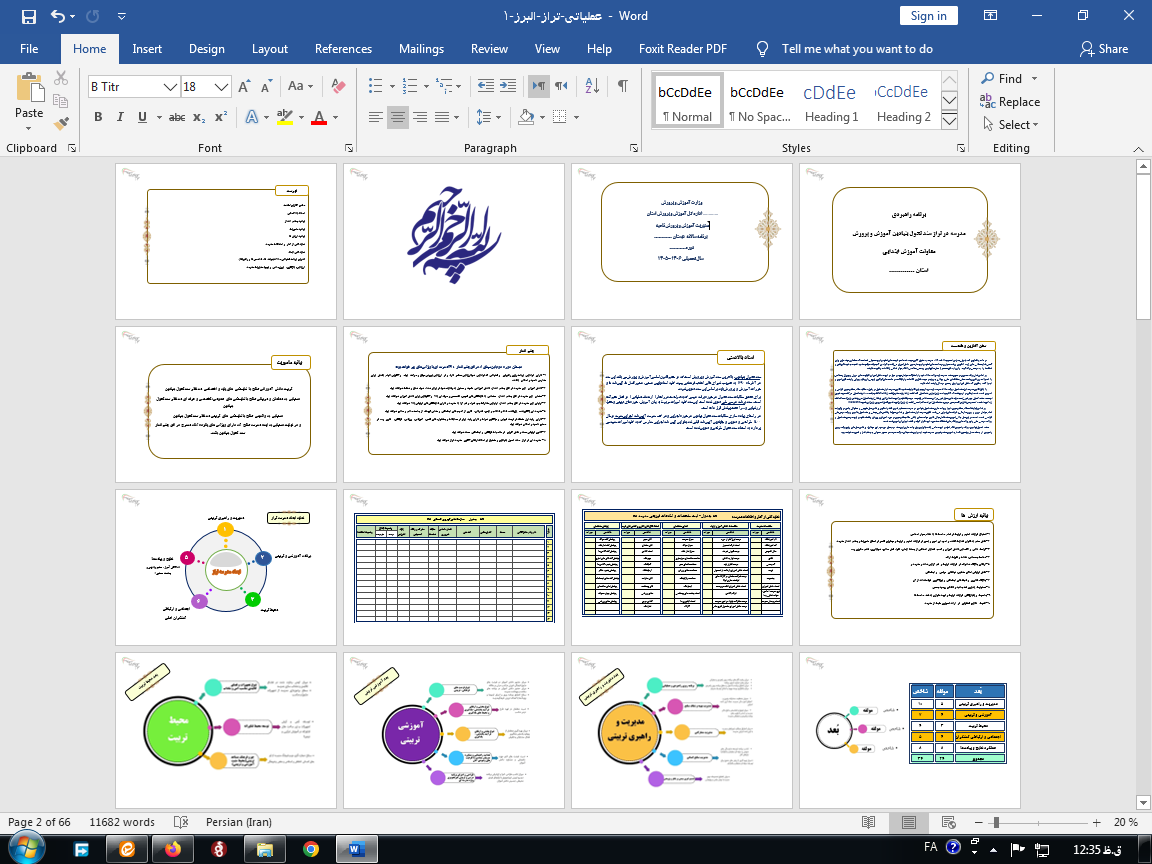Apply bullet list formatting
This screenshot has width=1152, height=864.
[375, 86]
